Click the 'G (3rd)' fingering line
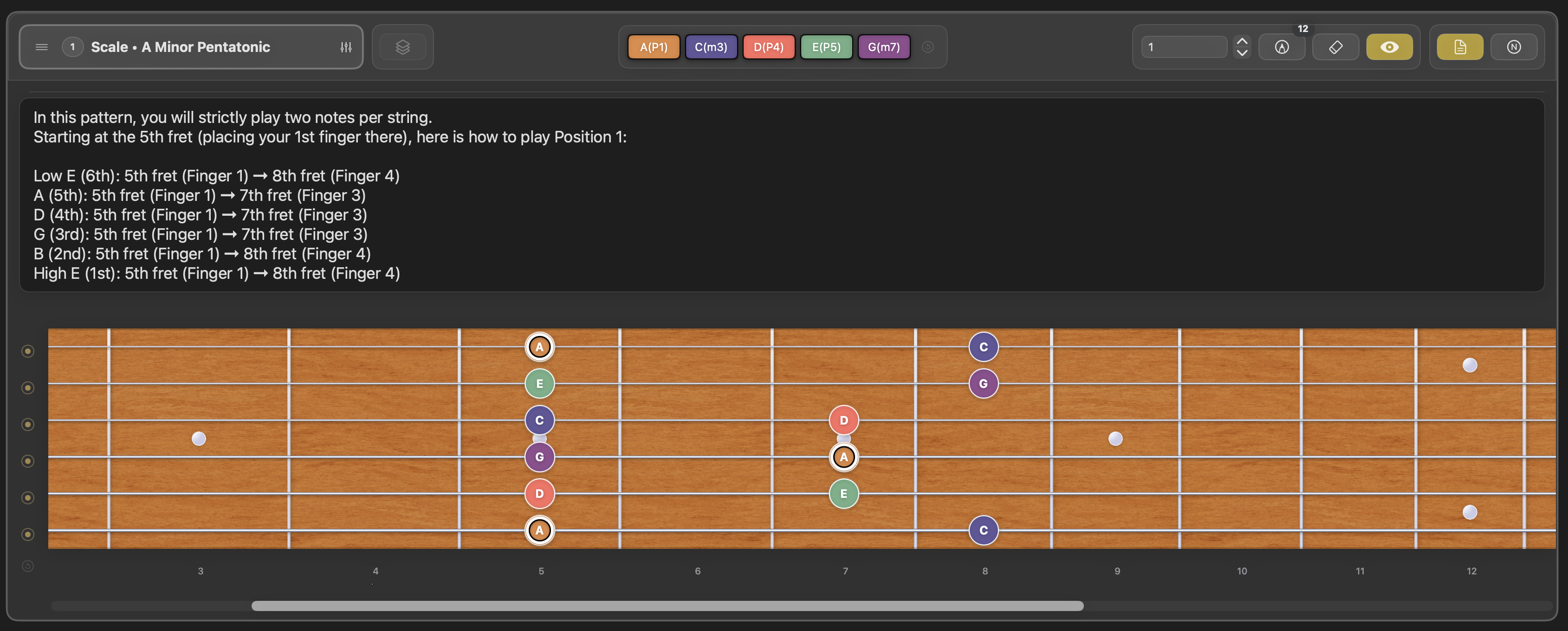Viewport: 1568px width, 631px height. click(x=201, y=234)
